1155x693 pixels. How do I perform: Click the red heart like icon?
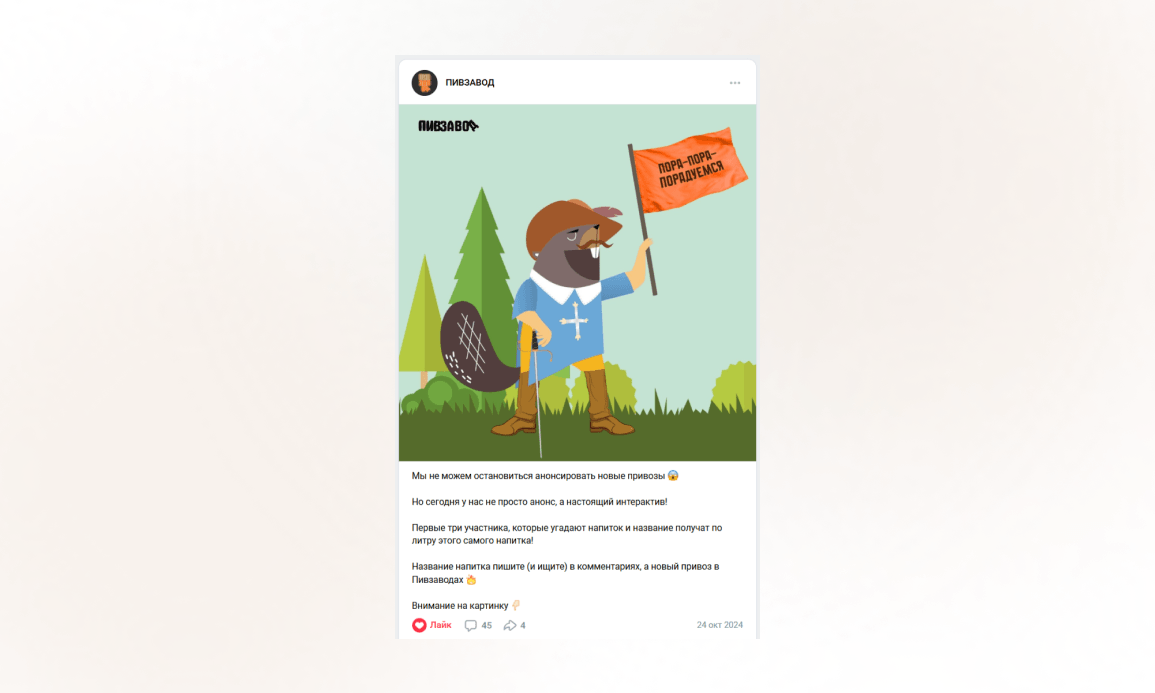point(419,625)
